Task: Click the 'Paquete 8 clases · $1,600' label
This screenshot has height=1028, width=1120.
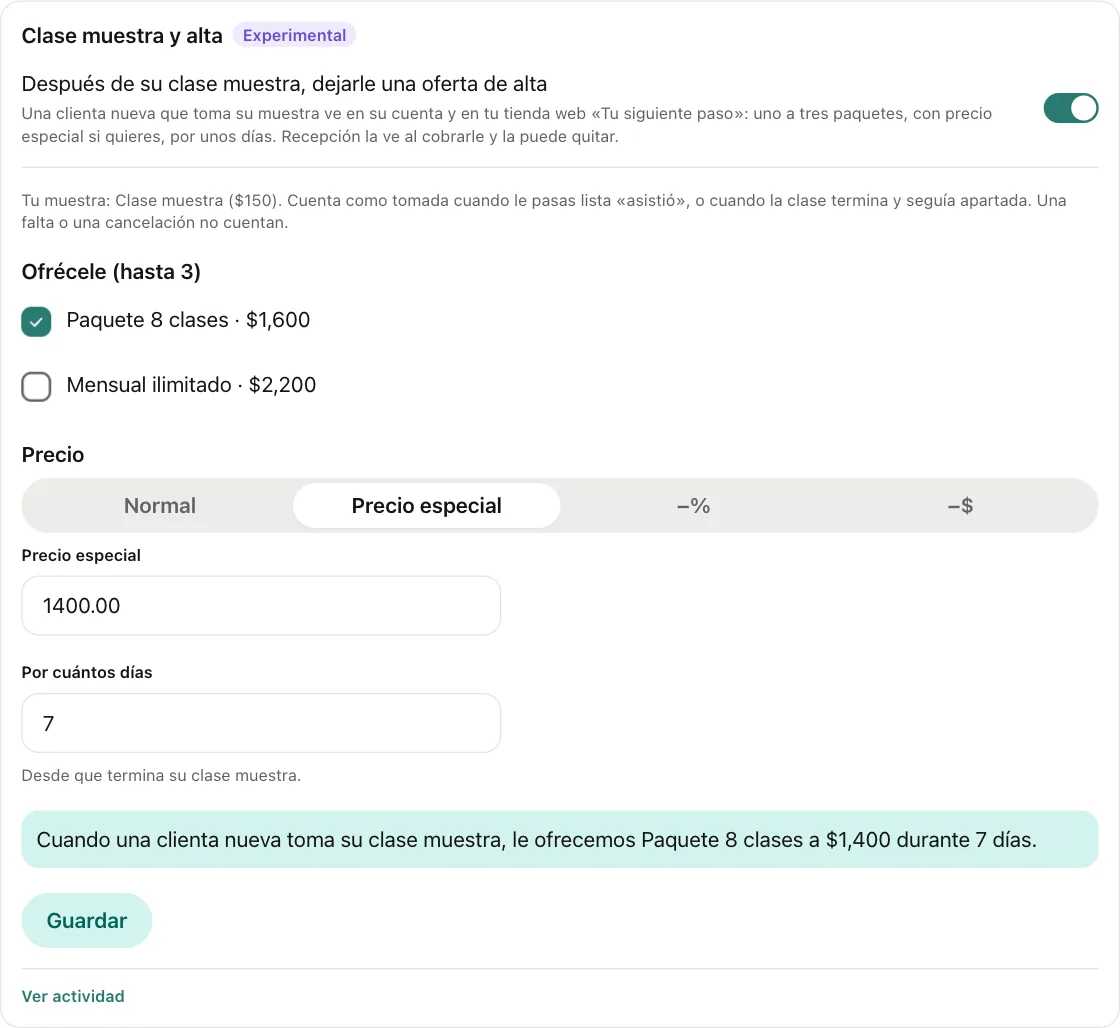Action: (188, 320)
